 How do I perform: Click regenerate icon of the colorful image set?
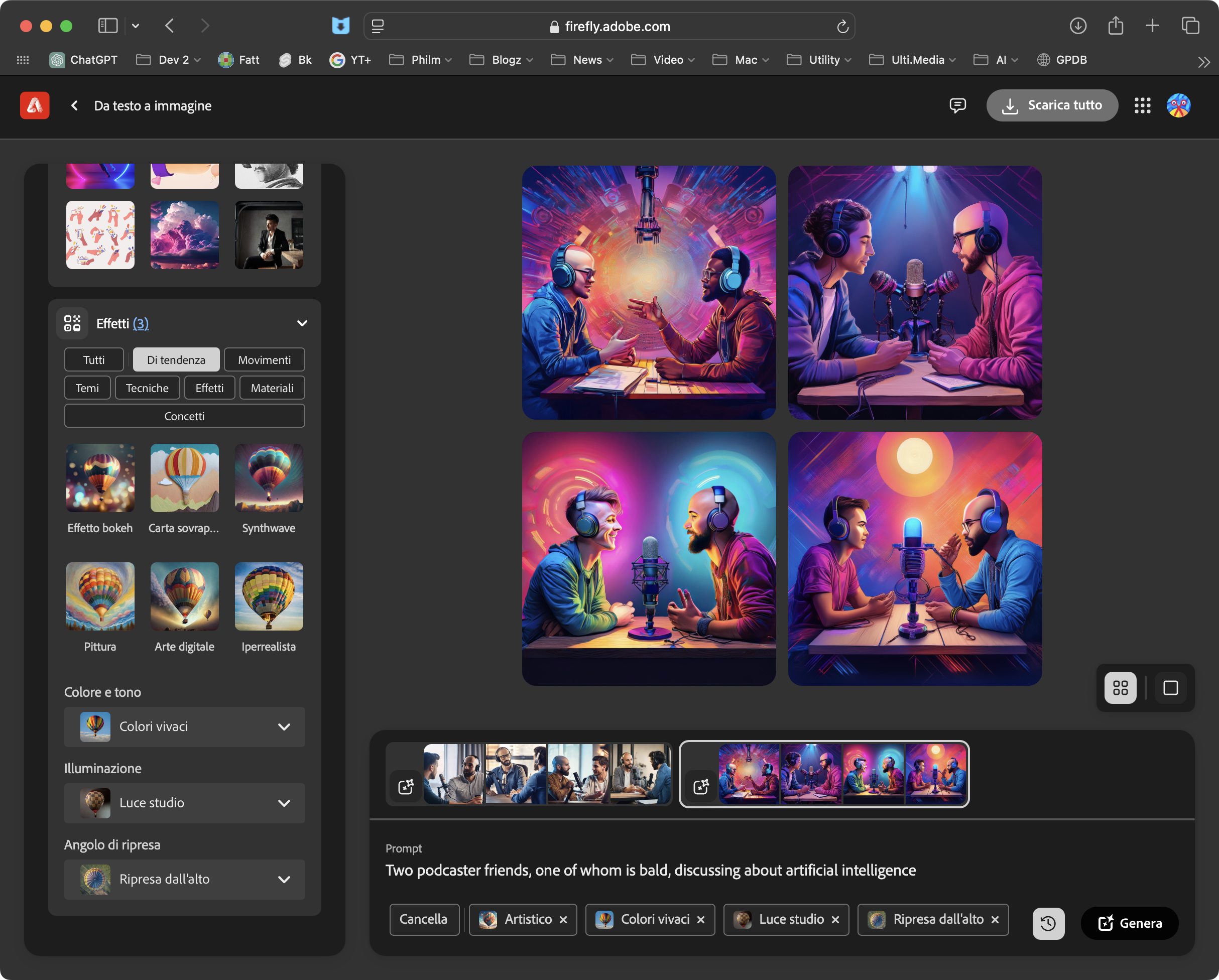pos(701,786)
